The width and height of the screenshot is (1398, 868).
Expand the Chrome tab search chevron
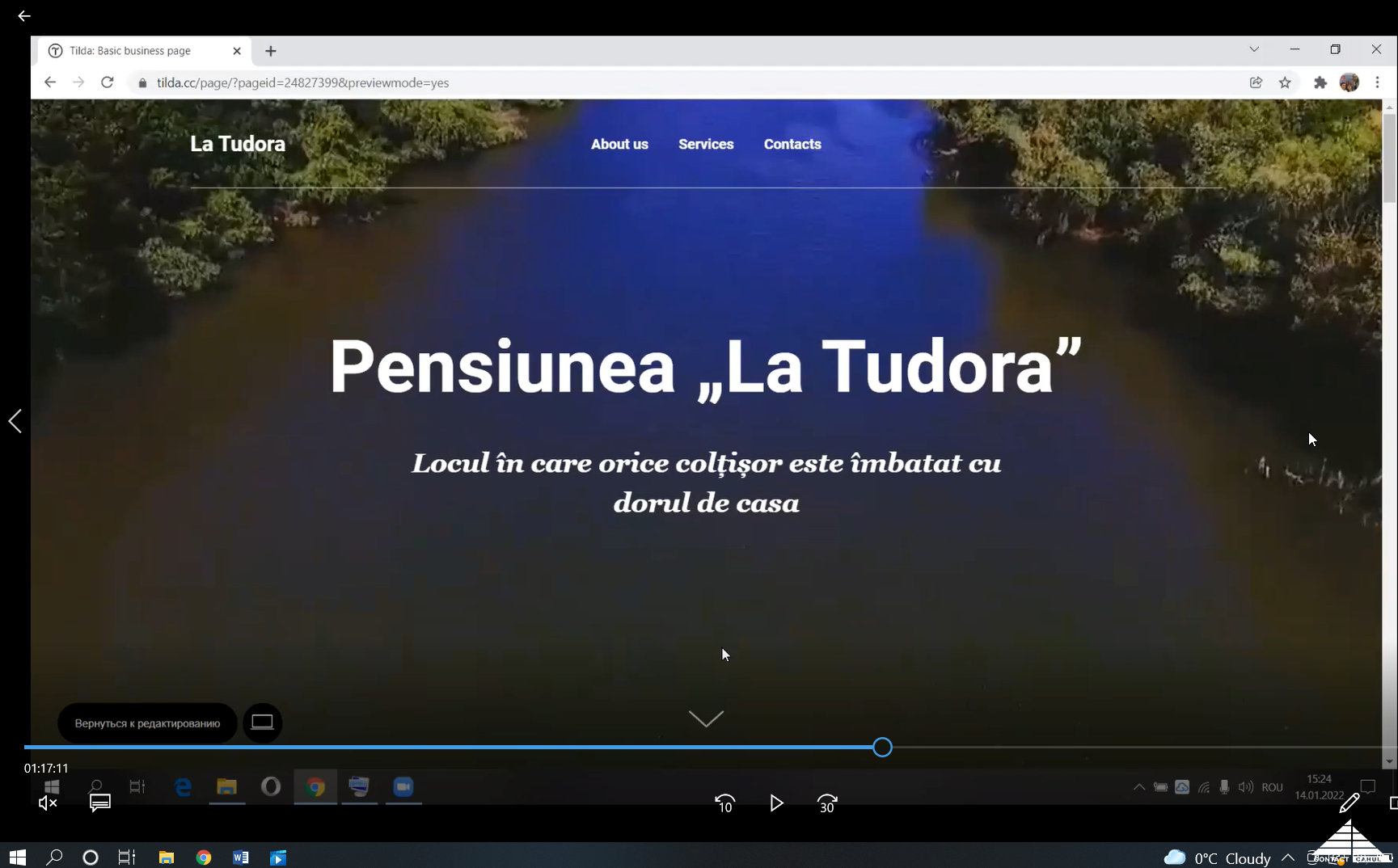(x=1254, y=49)
